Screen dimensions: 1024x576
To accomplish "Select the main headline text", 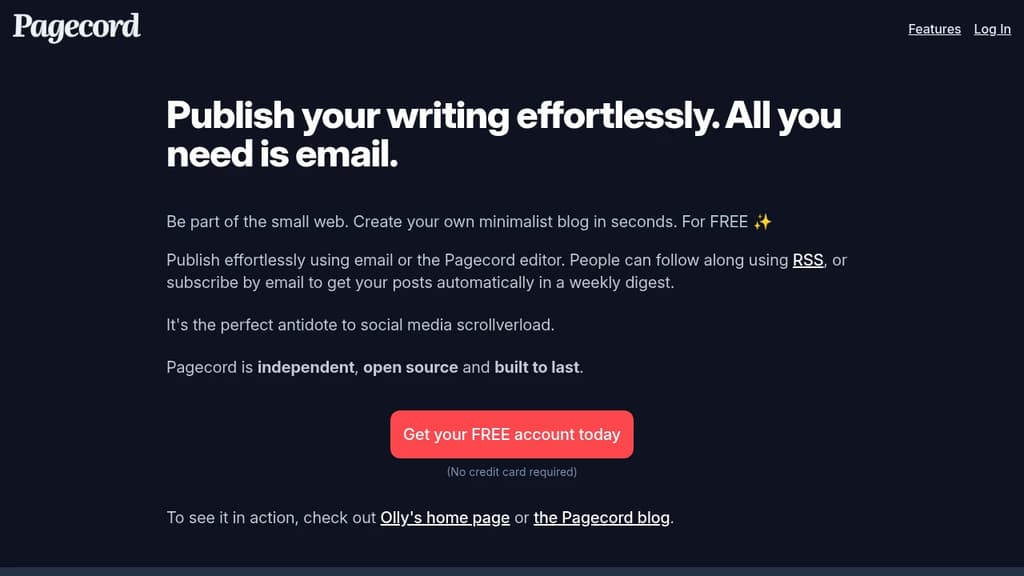I will [503, 134].
